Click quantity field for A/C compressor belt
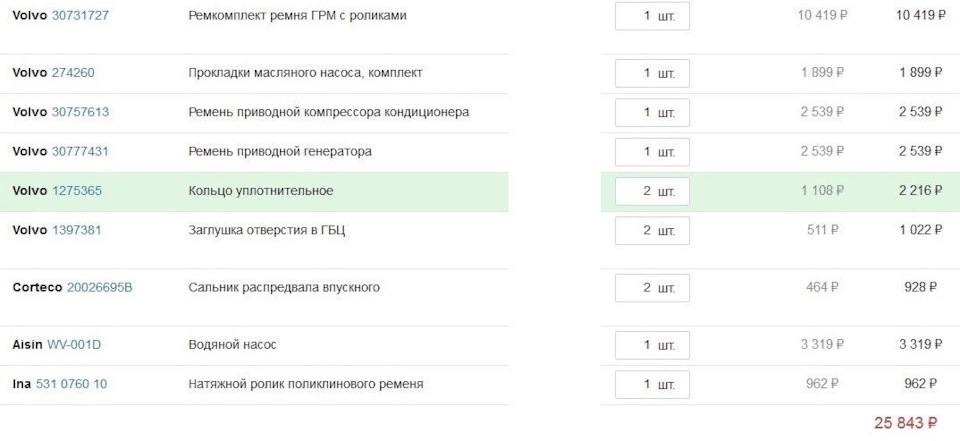Viewport: 960px width, 441px height. (x=652, y=112)
